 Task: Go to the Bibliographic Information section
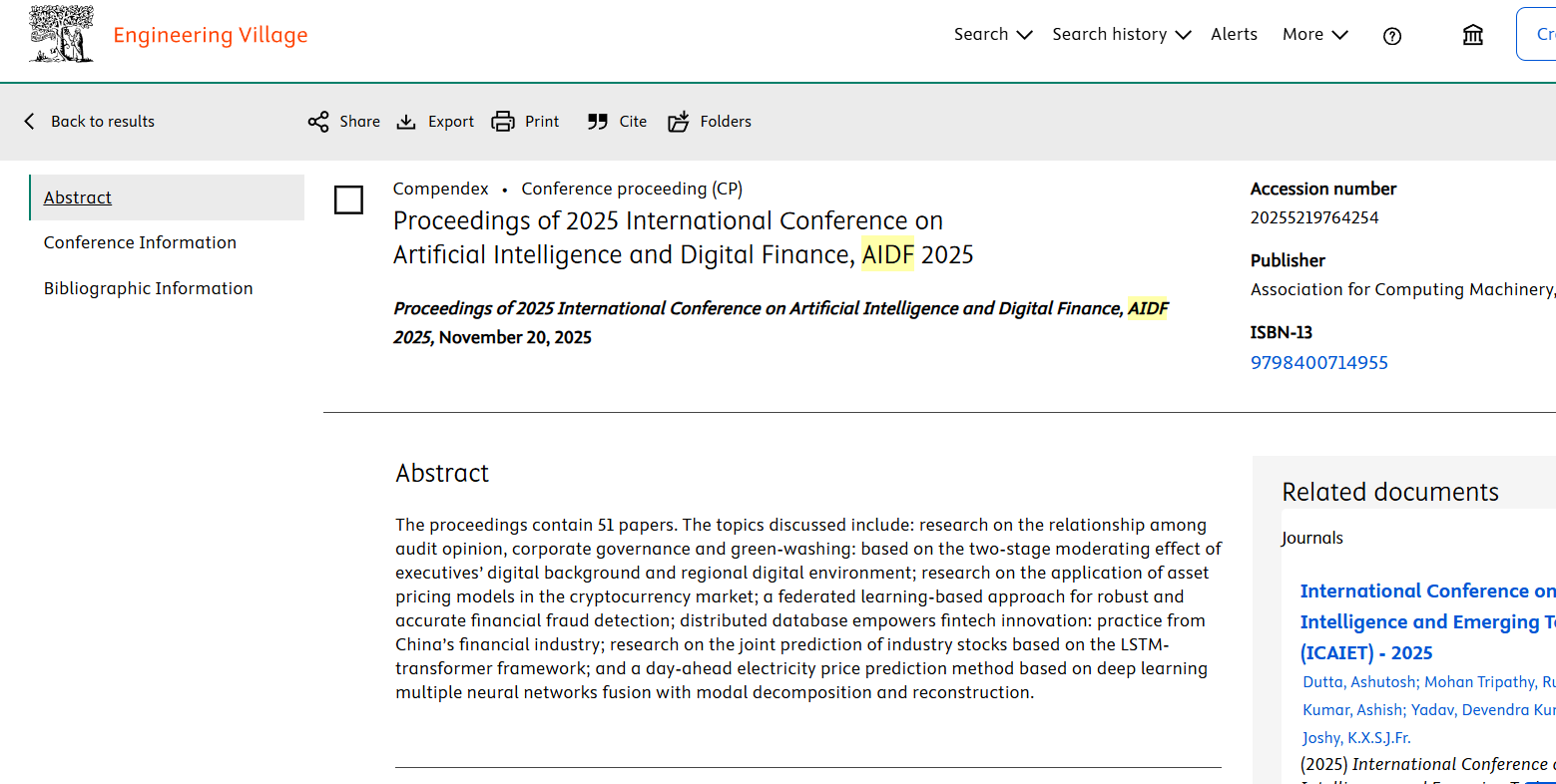click(148, 288)
